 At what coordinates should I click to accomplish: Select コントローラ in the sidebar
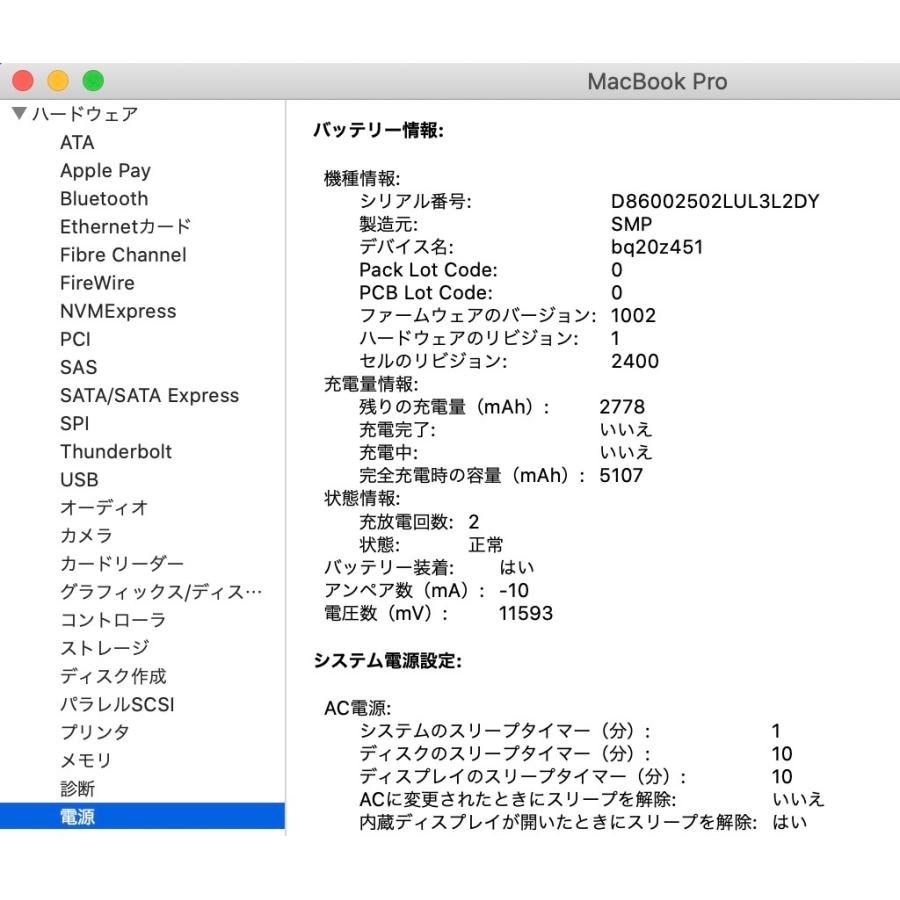(113, 620)
